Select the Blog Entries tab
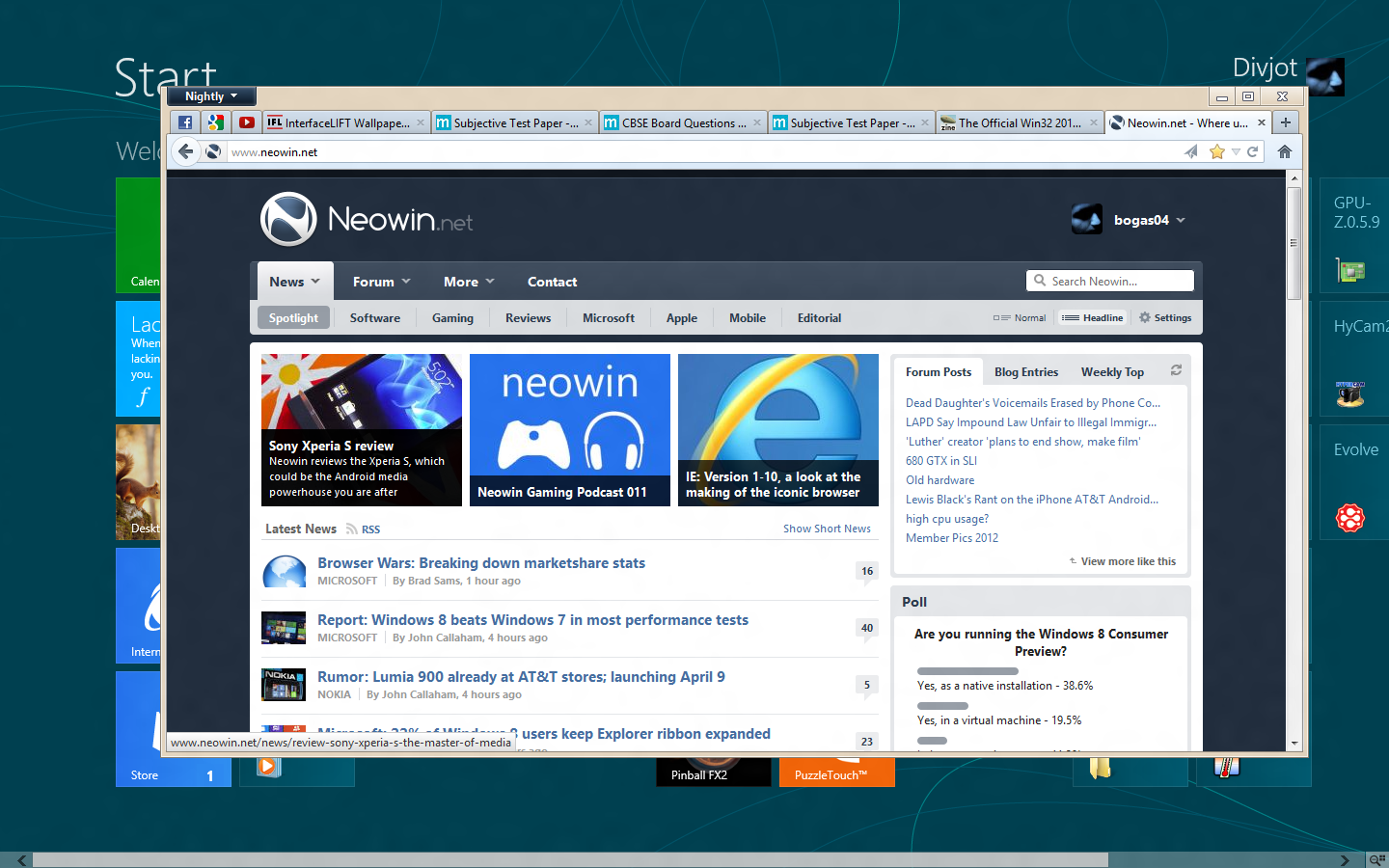 click(1025, 371)
